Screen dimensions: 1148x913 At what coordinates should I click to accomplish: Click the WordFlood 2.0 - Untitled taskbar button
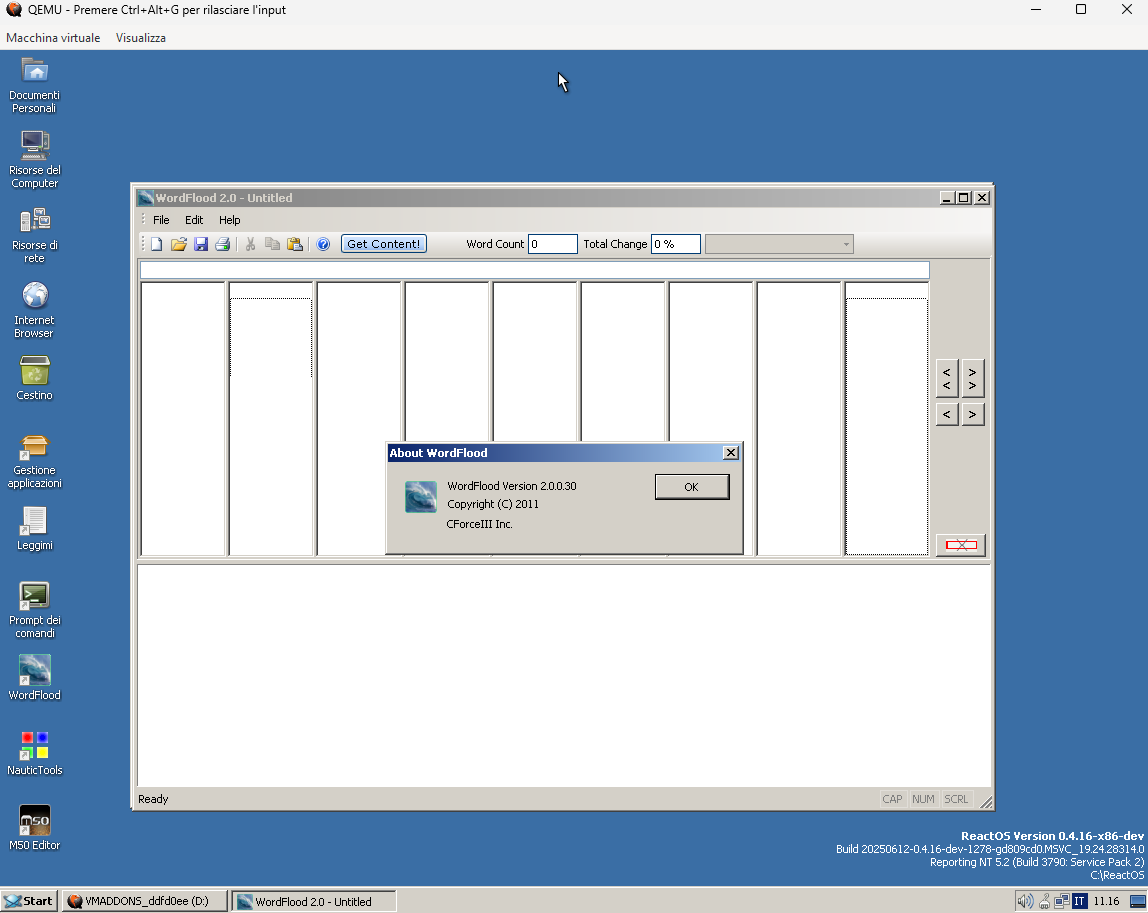point(314,901)
